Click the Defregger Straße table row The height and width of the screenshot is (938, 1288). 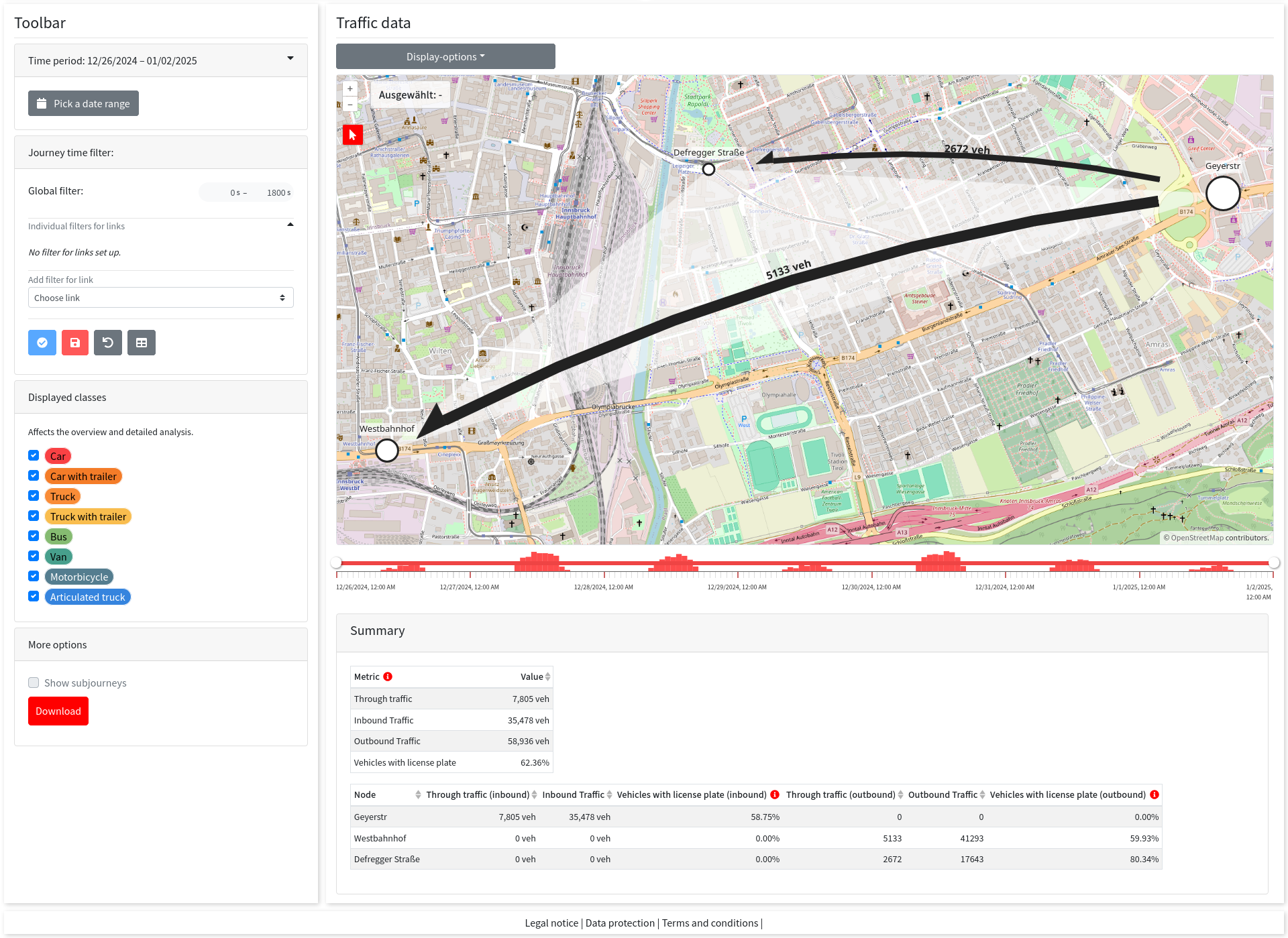756,859
